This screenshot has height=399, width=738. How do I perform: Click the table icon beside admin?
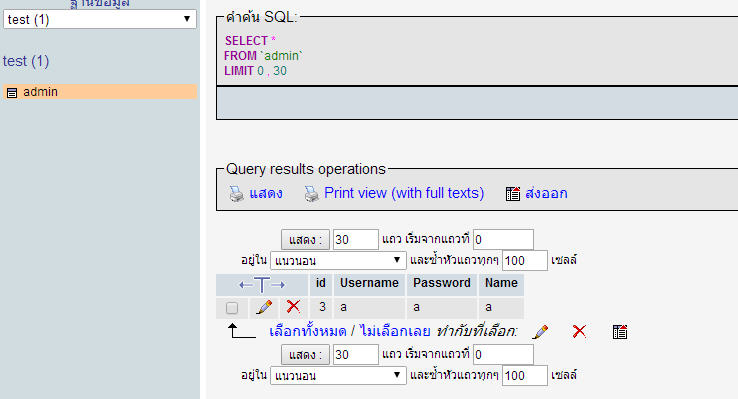12,93
